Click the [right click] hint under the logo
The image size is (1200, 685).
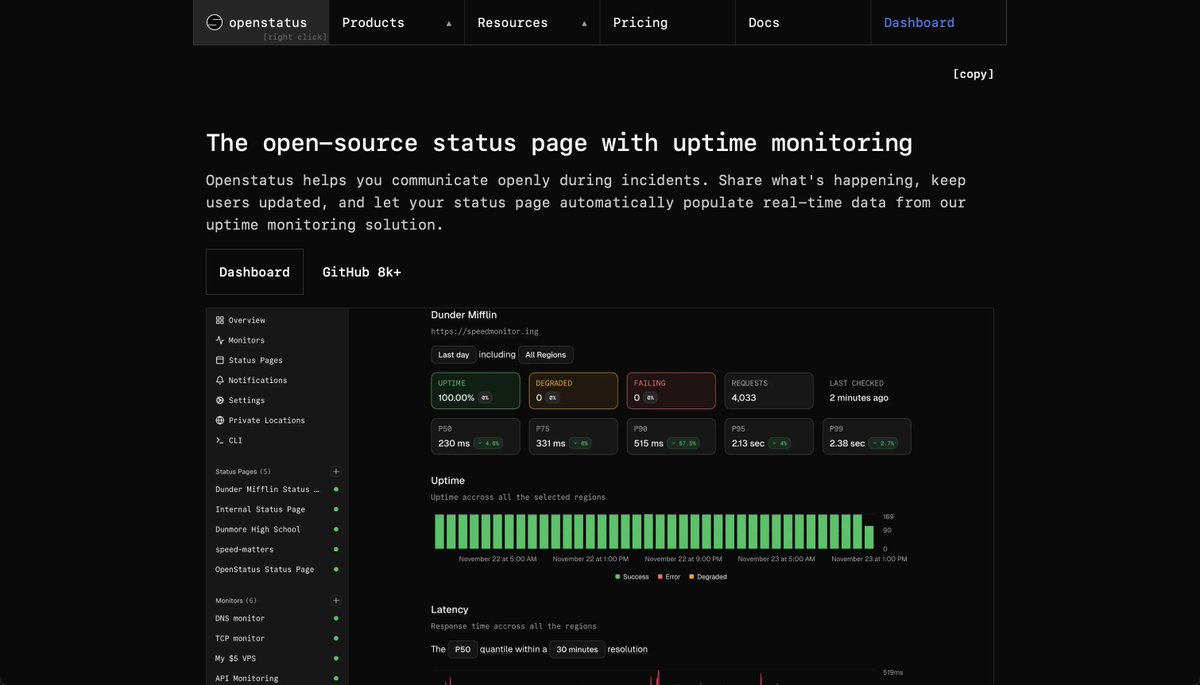(295, 37)
